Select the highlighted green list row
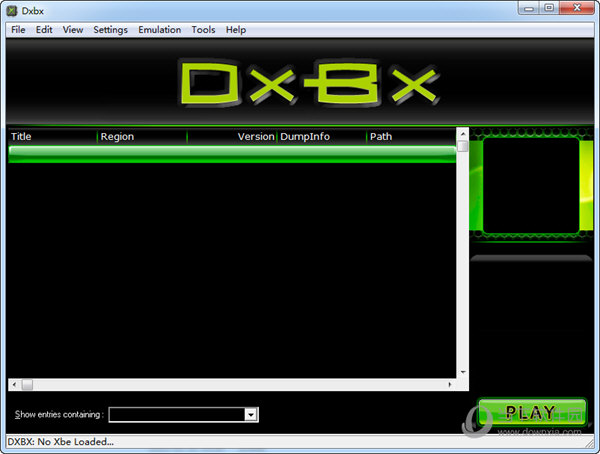600x454 pixels. [232, 154]
